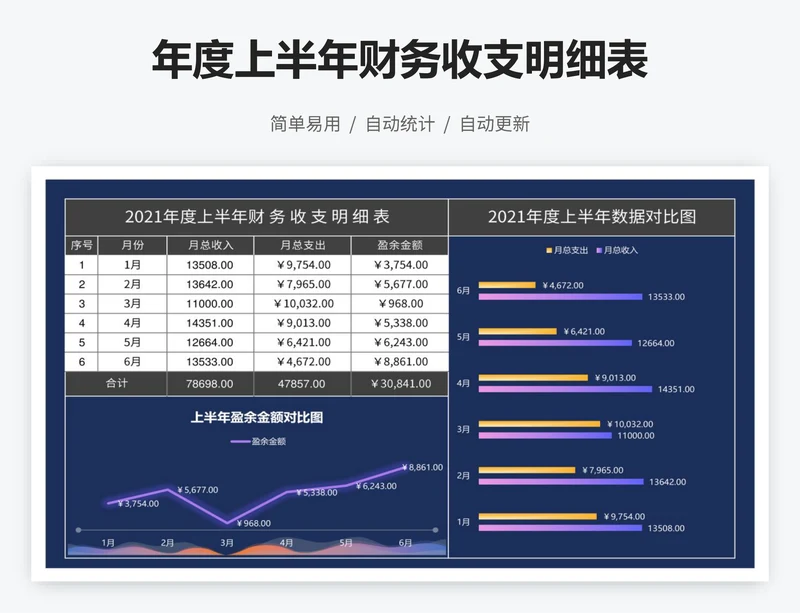Click the 6月 purple income bar
Screen dimensions: 800x613
(x=560, y=297)
